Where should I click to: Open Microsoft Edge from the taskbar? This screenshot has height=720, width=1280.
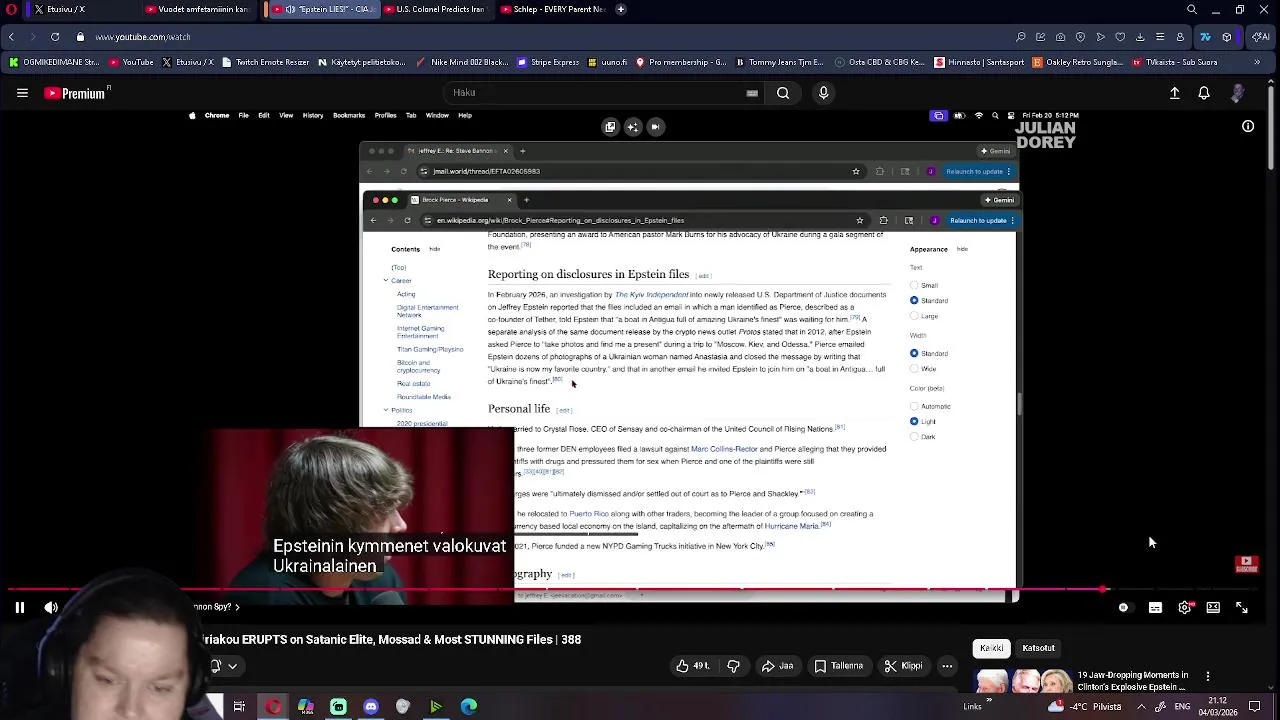click(x=469, y=707)
